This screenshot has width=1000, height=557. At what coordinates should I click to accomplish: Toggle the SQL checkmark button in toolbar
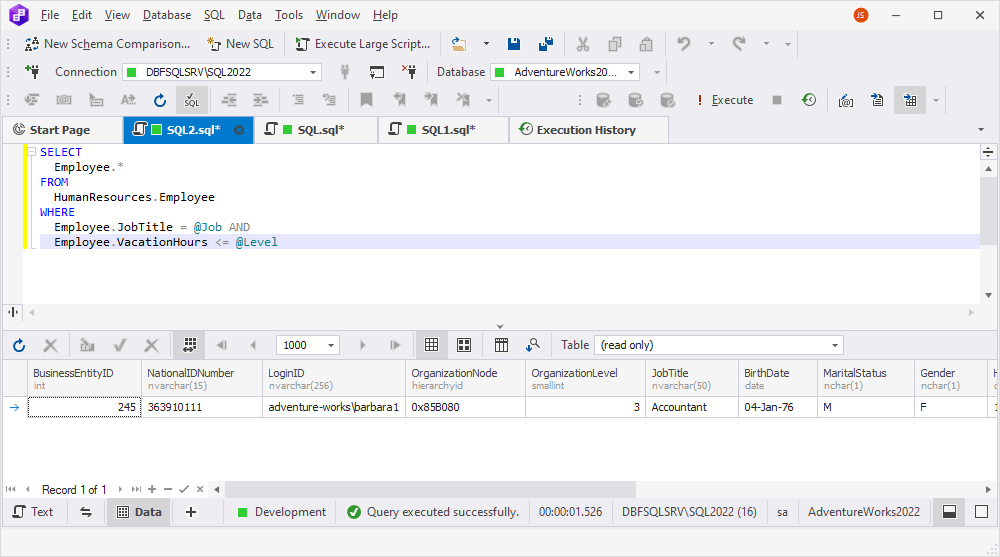click(x=192, y=100)
